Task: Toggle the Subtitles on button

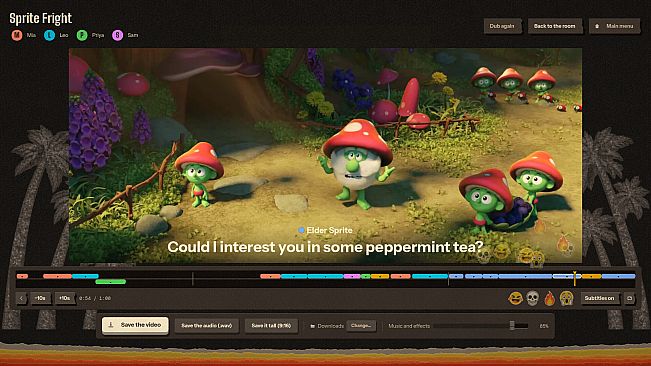Action: pyautogui.click(x=599, y=298)
